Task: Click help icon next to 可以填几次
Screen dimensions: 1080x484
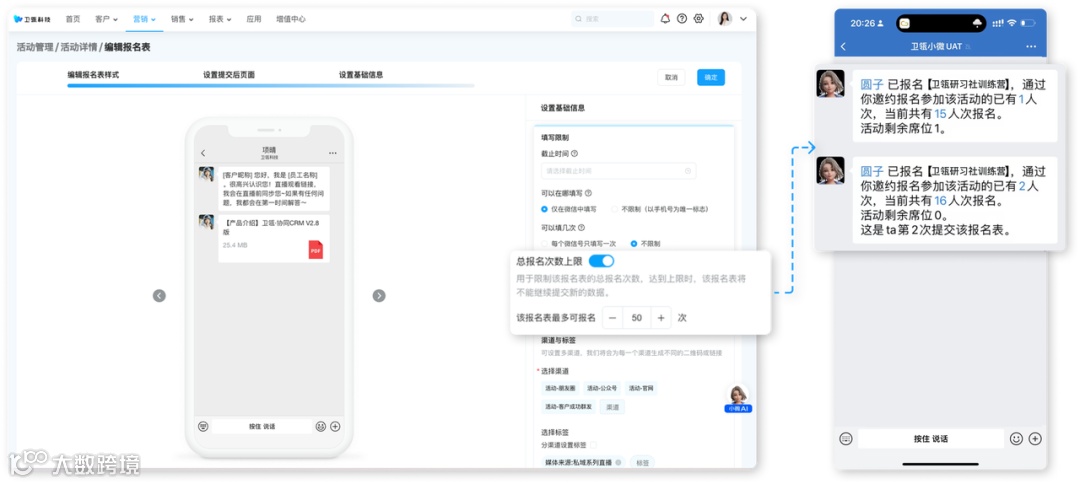Action: click(581, 228)
